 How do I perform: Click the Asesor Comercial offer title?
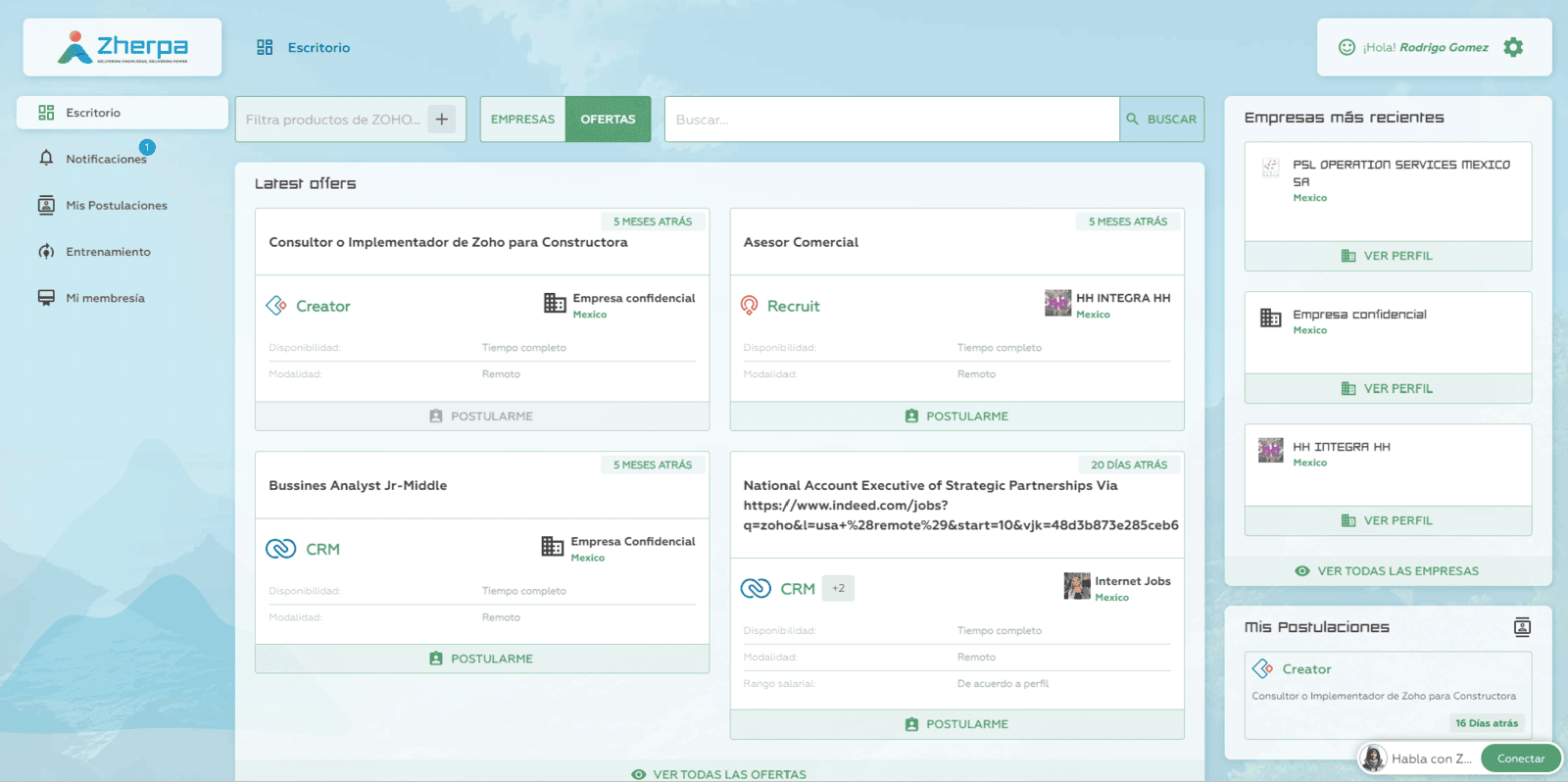(801, 242)
